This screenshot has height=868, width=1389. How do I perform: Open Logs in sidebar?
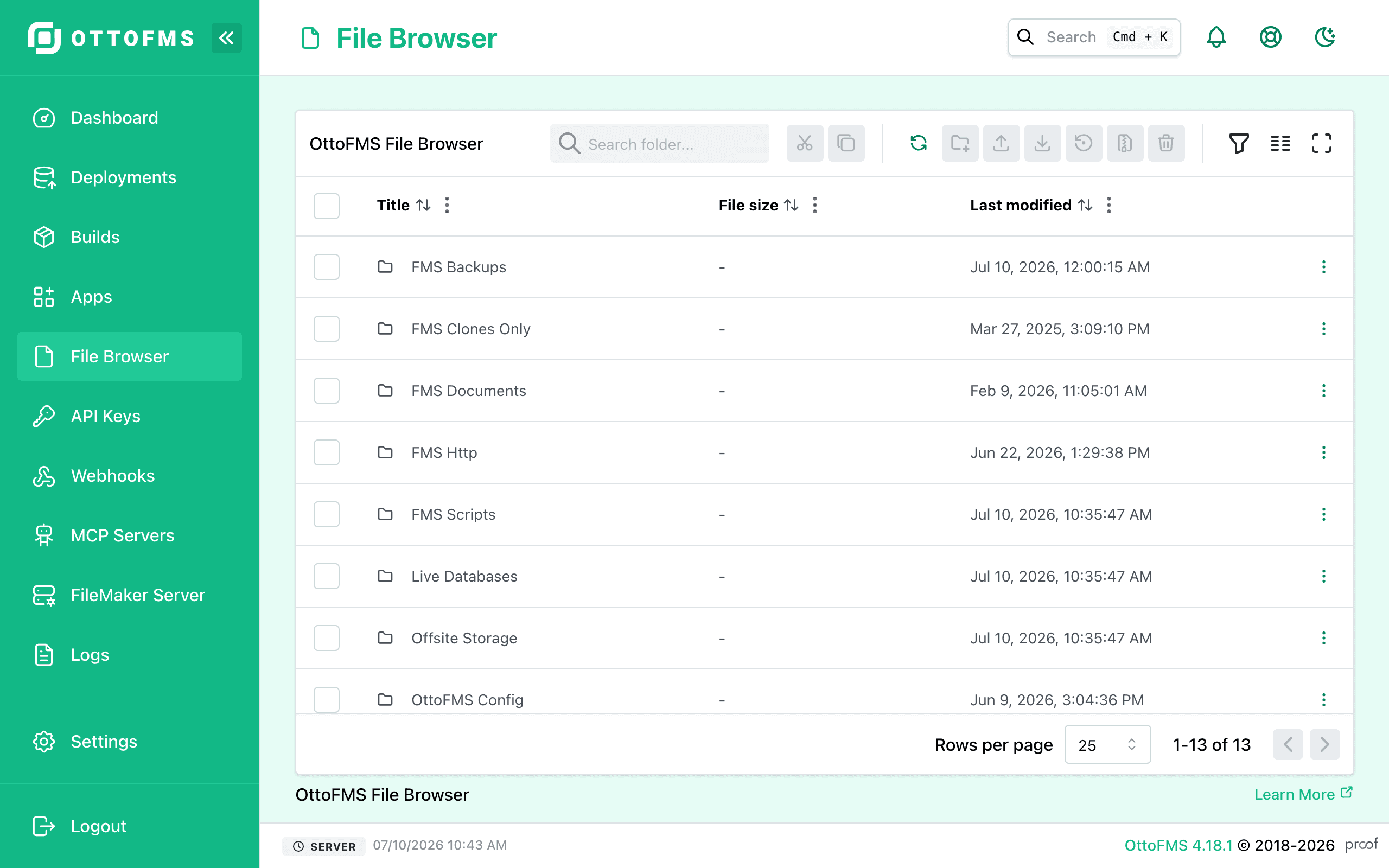click(130, 655)
